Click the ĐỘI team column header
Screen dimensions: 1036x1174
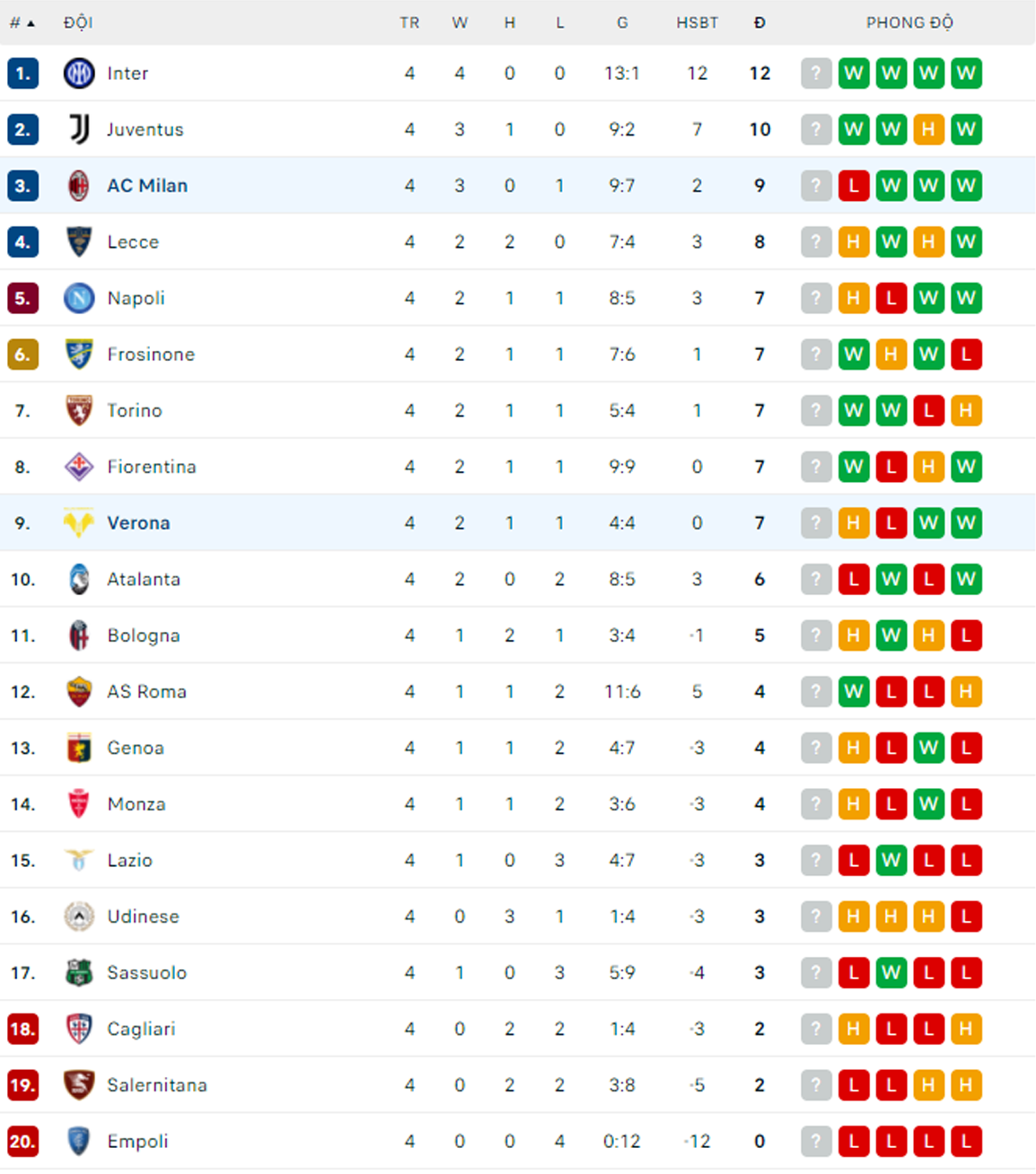[x=78, y=22]
